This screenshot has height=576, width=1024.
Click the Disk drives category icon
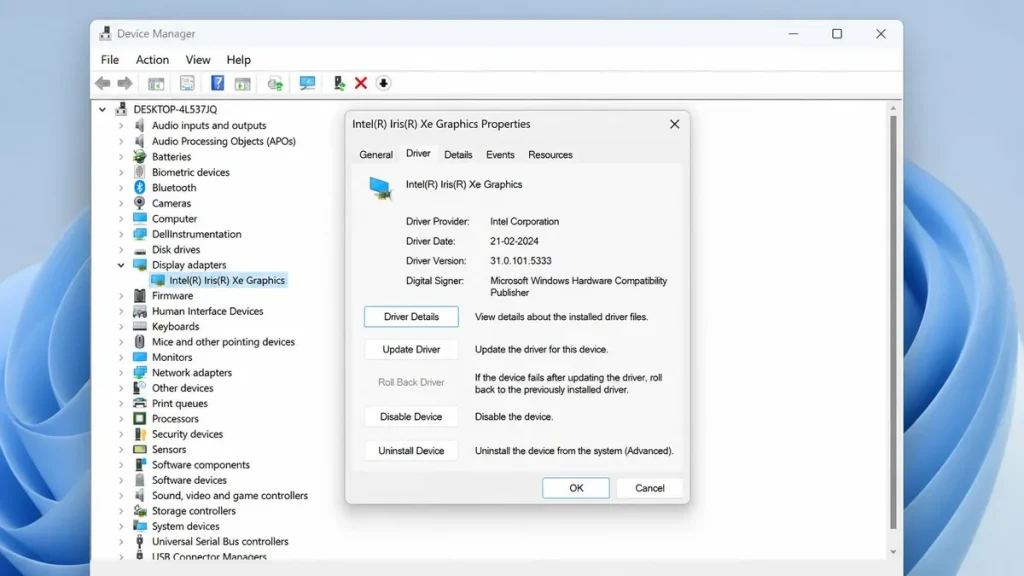coord(140,249)
